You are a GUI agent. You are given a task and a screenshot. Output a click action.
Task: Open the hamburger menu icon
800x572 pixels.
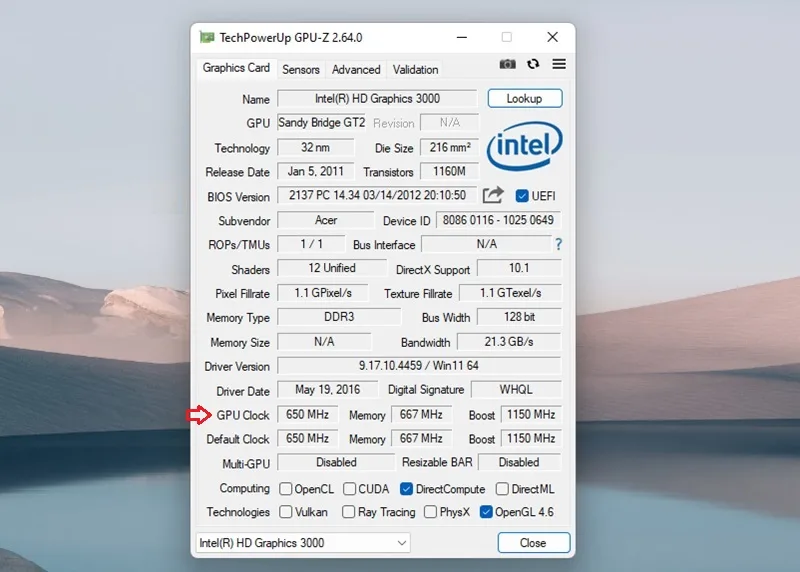(x=559, y=64)
